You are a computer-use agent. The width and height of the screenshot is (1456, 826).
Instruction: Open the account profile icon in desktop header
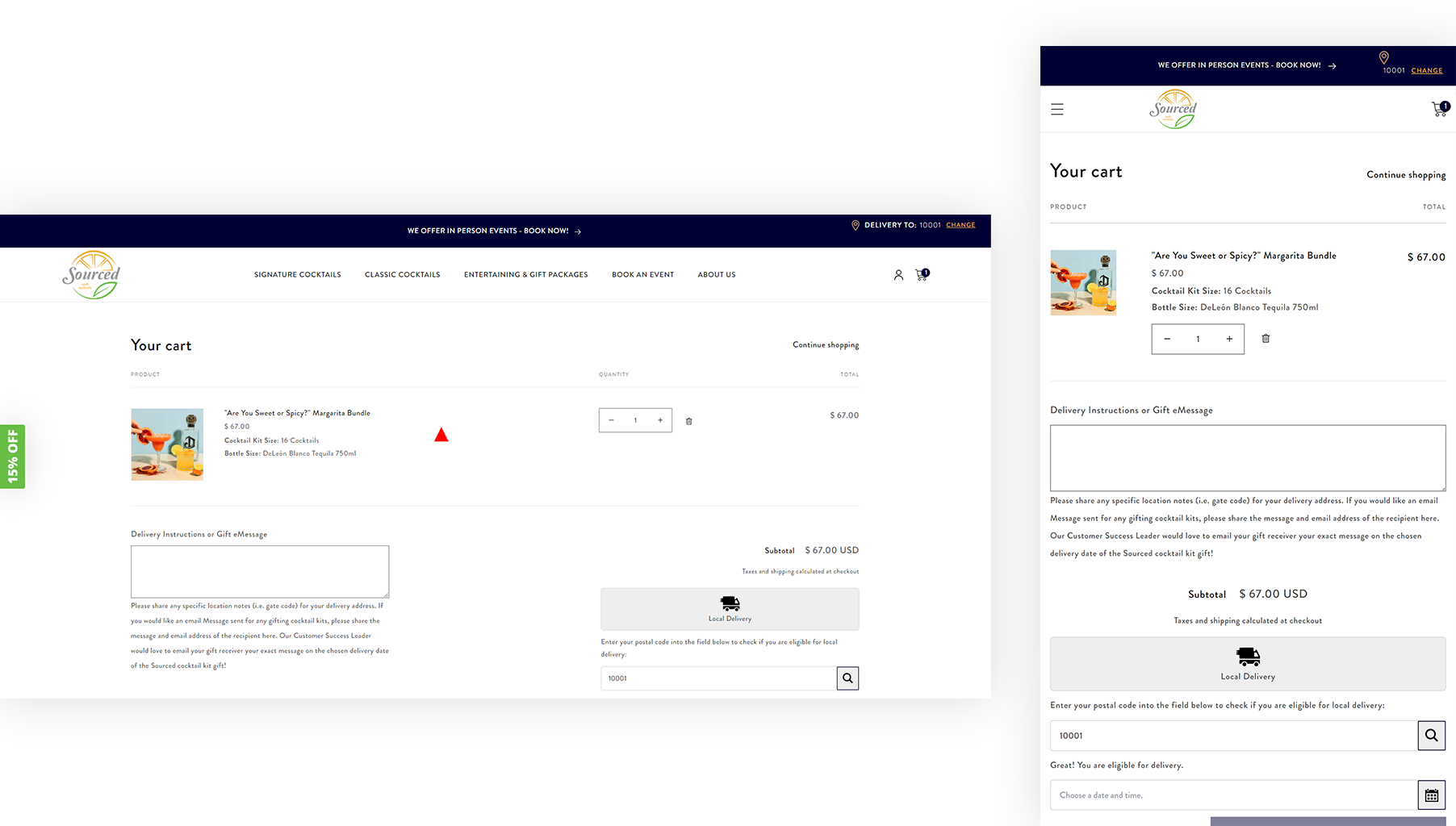898,275
